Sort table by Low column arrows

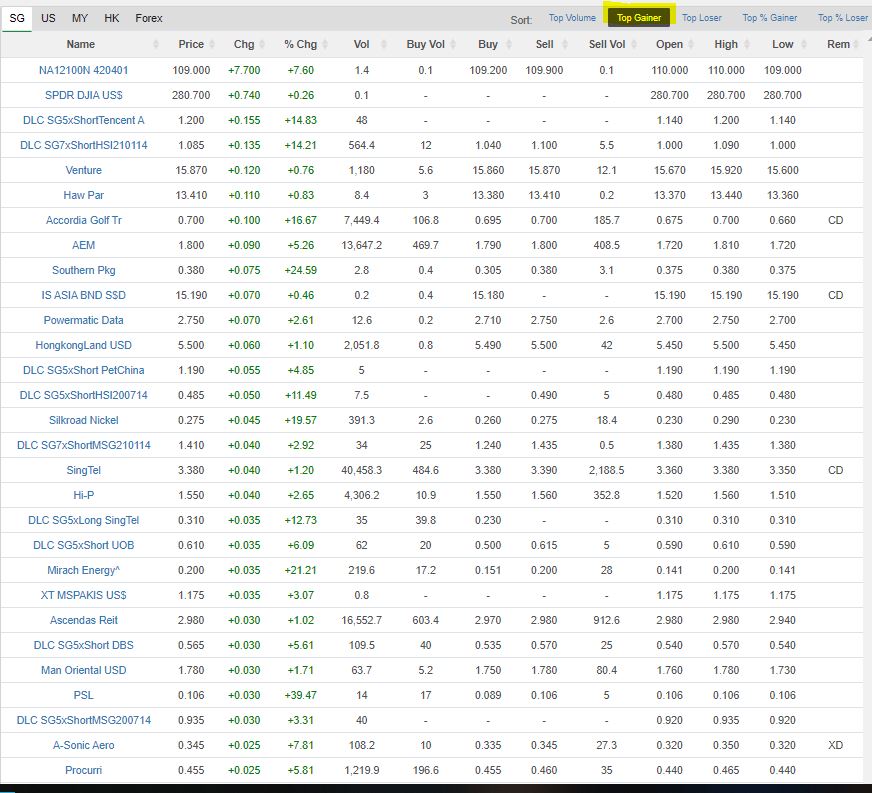(x=804, y=44)
